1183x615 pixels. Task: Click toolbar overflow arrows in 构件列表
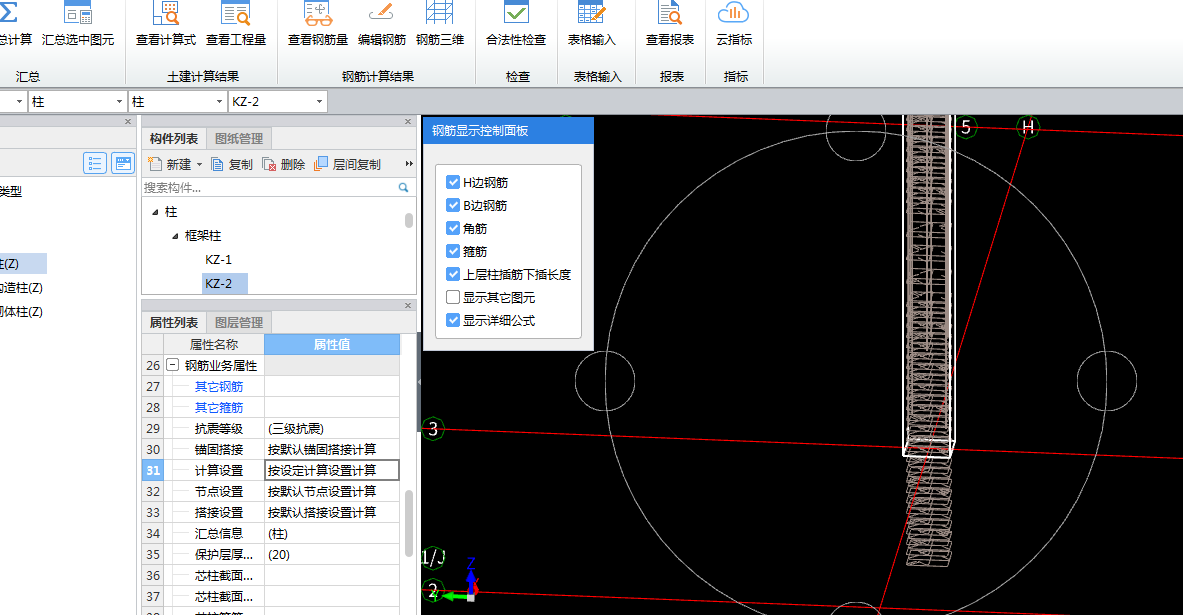(x=409, y=164)
